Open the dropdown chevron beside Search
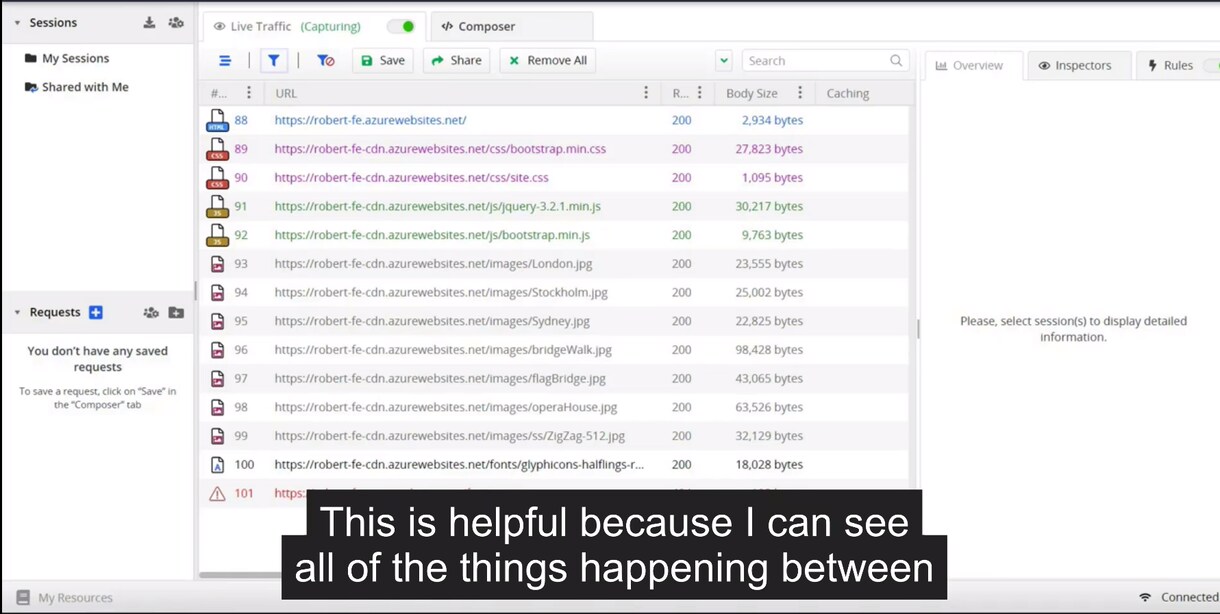Viewport: 1220px width, 614px height. 724,61
